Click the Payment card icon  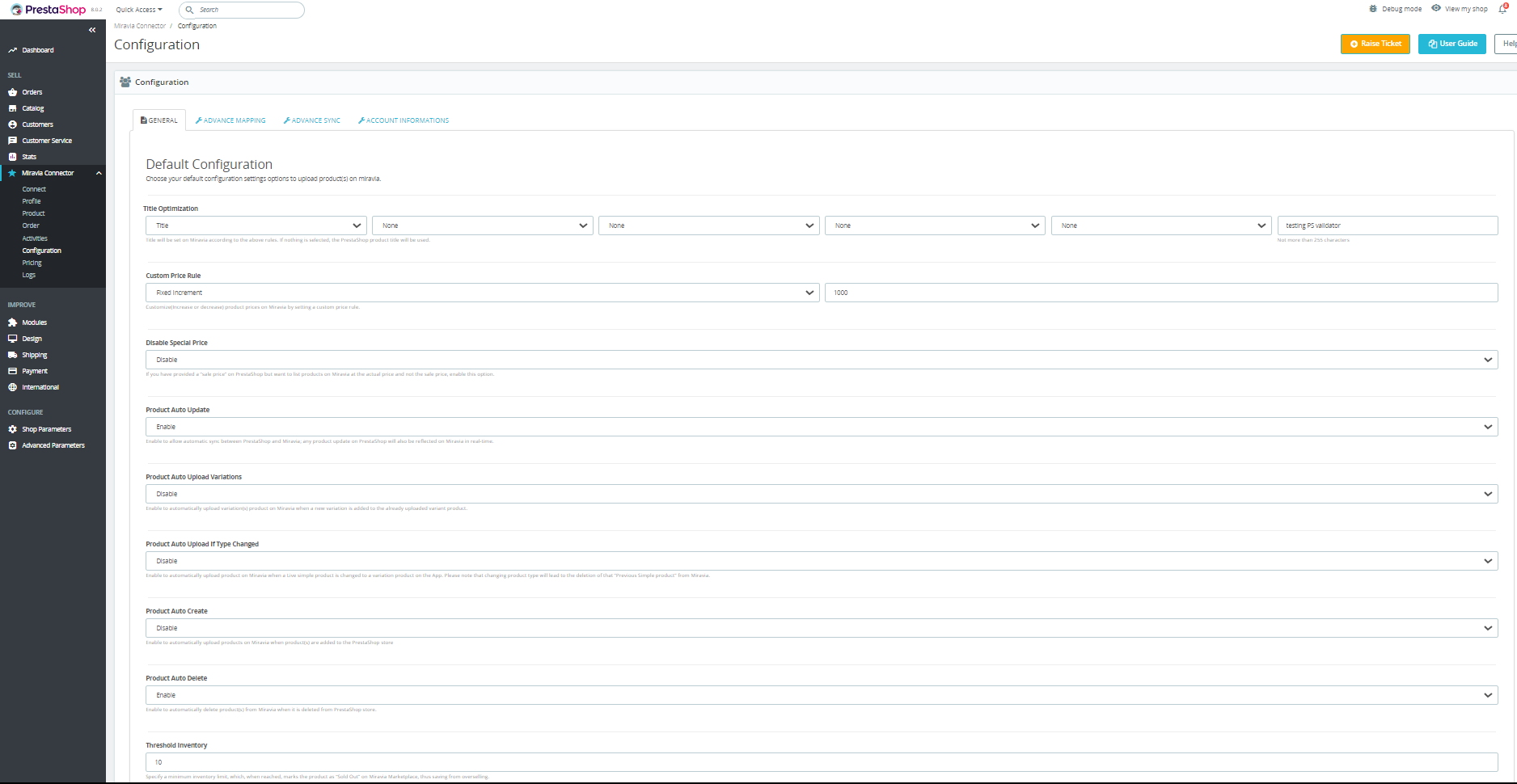pyautogui.click(x=12, y=371)
